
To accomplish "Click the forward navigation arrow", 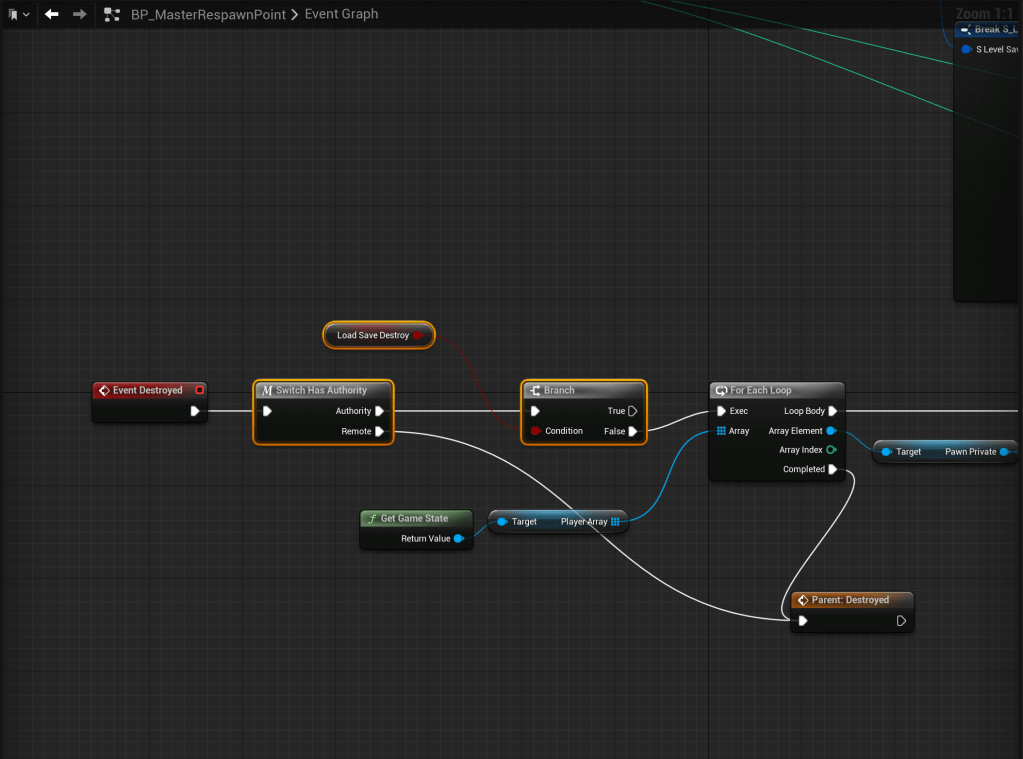I will [x=79, y=15].
